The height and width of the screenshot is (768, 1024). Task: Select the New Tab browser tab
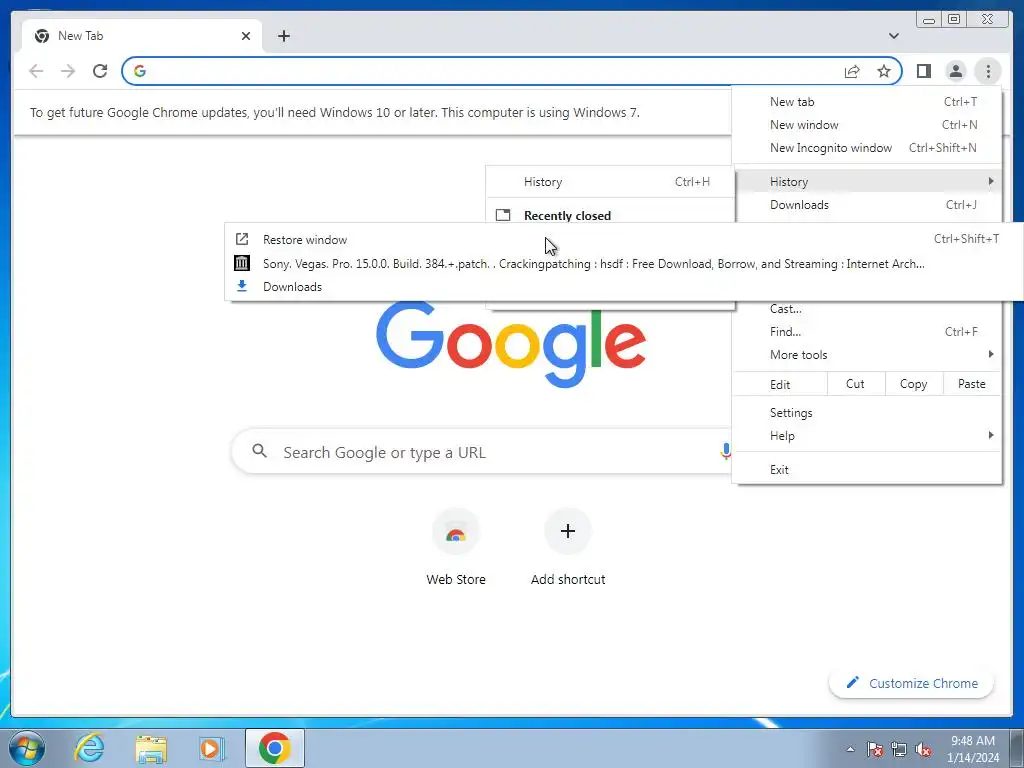142,36
